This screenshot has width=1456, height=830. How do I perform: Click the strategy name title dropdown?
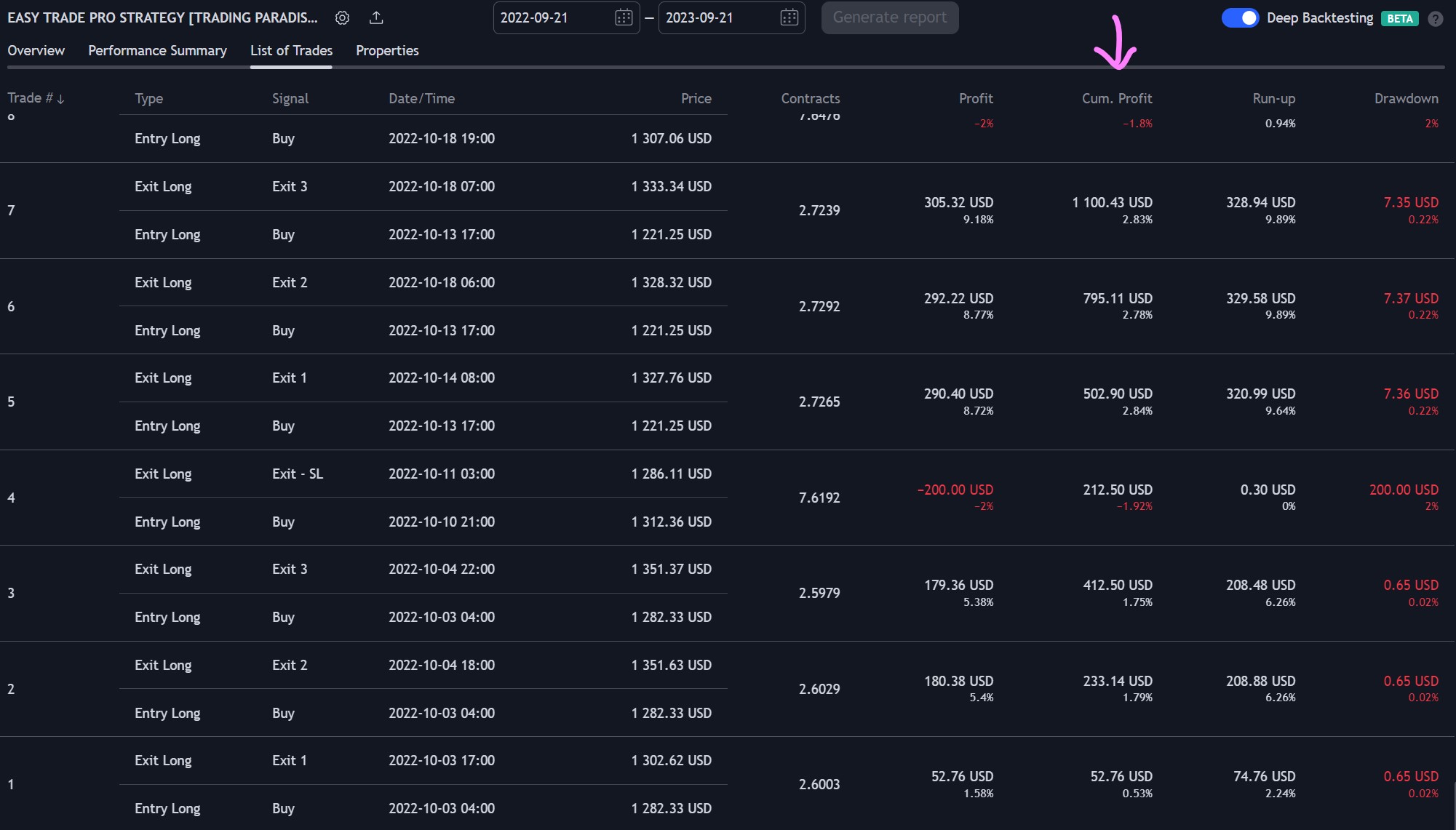coord(162,17)
